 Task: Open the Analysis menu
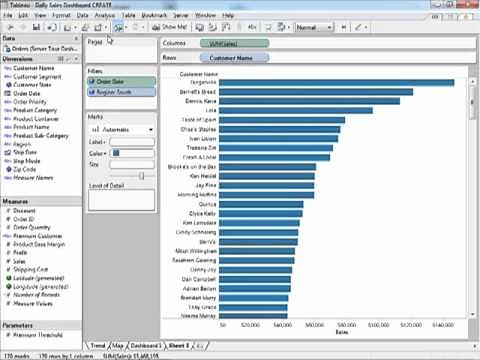click(x=105, y=15)
